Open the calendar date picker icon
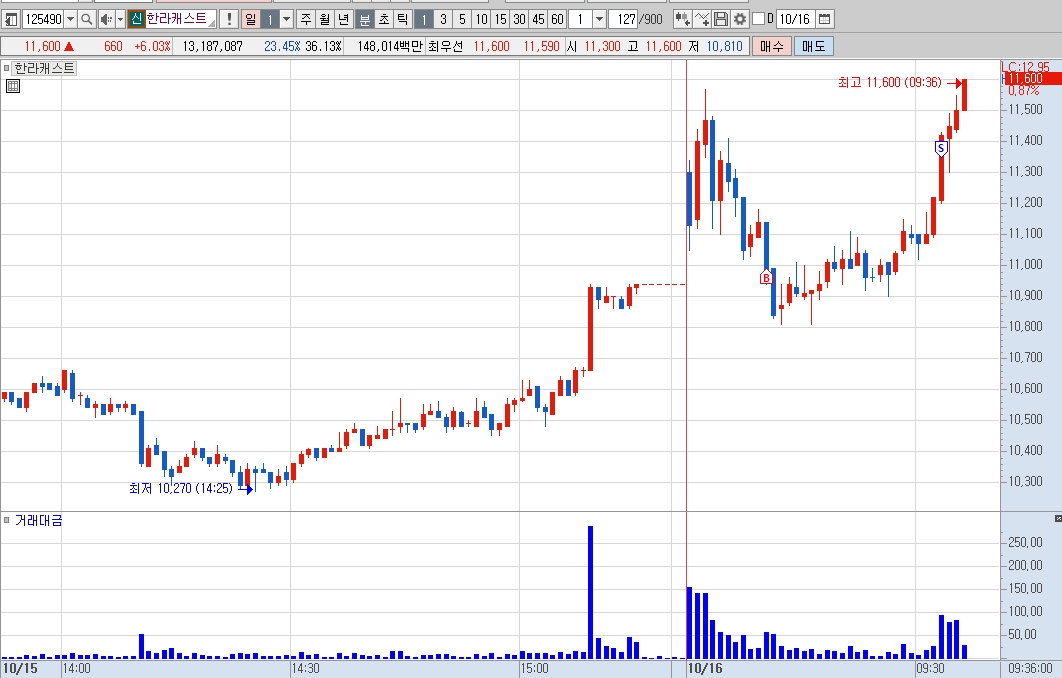 (824, 19)
